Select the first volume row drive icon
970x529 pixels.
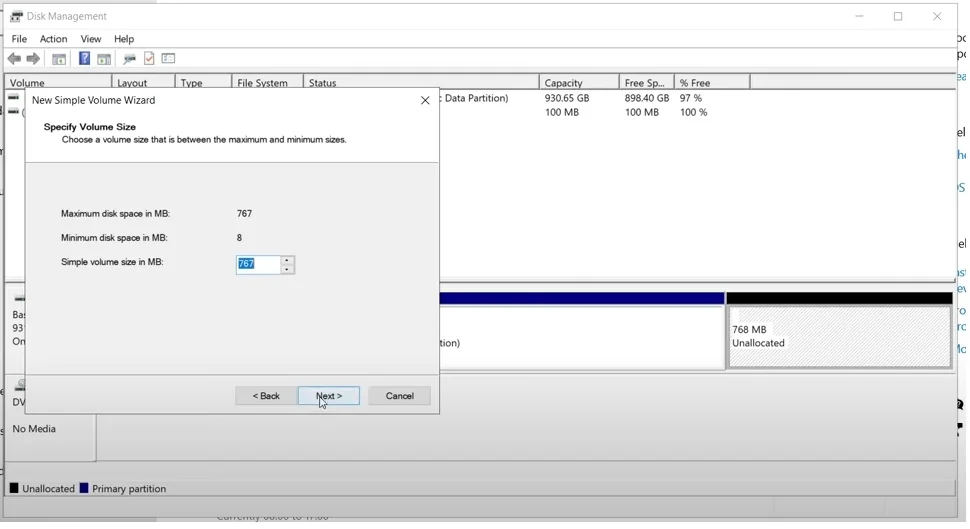tap(13, 98)
